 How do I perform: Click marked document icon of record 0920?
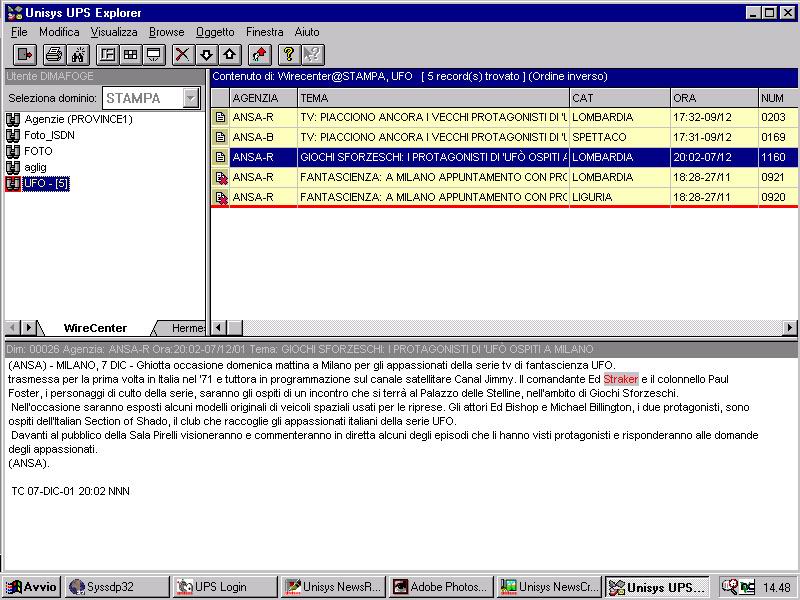[221, 197]
